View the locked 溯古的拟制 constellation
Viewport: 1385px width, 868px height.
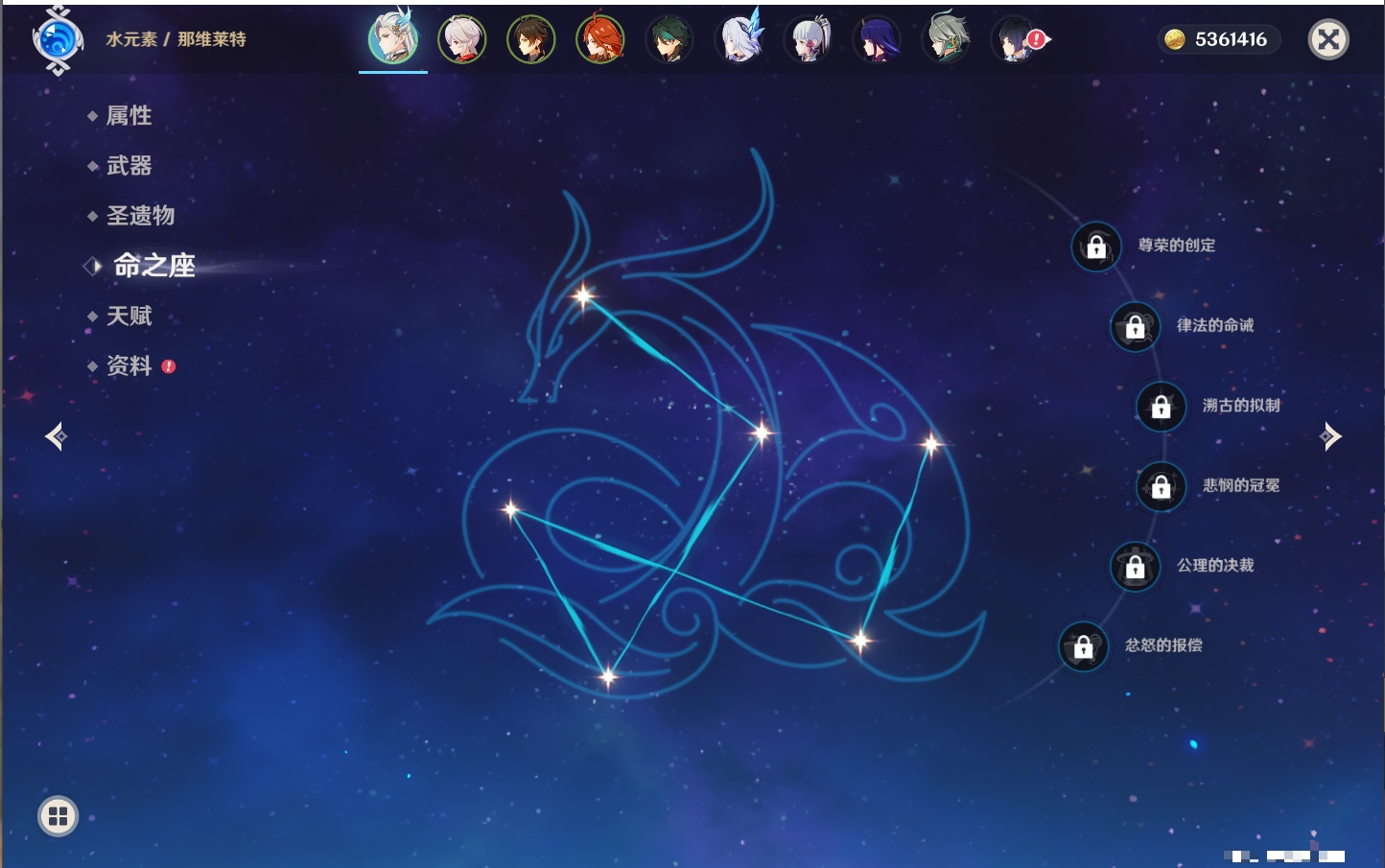tap(1161, 407)
